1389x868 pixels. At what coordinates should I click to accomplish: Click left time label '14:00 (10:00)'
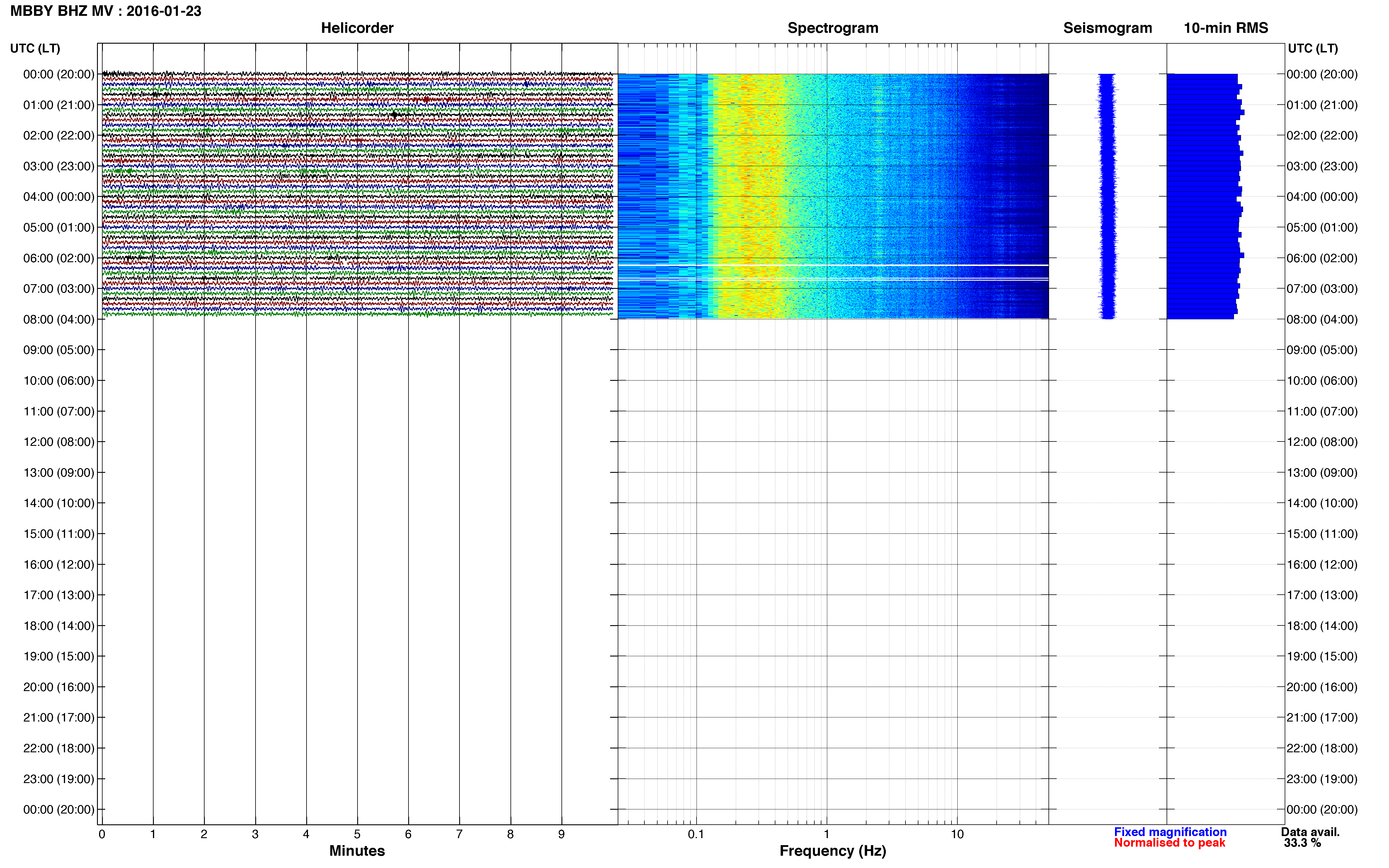(59, 503)
